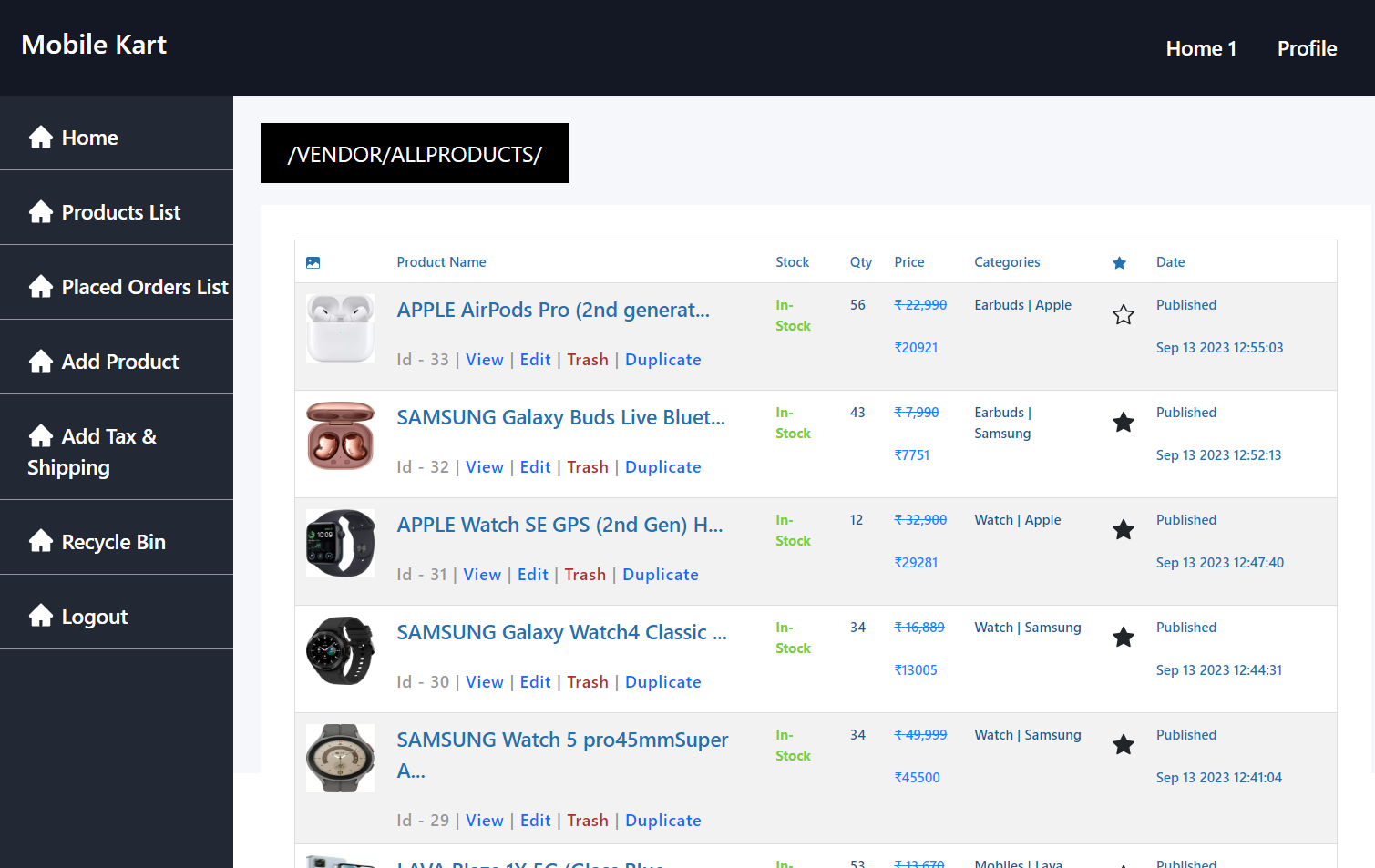Viewport: 1375px width, 868px height.
Task: Click the house icon beside Add Product
Action: click(41, 362)
